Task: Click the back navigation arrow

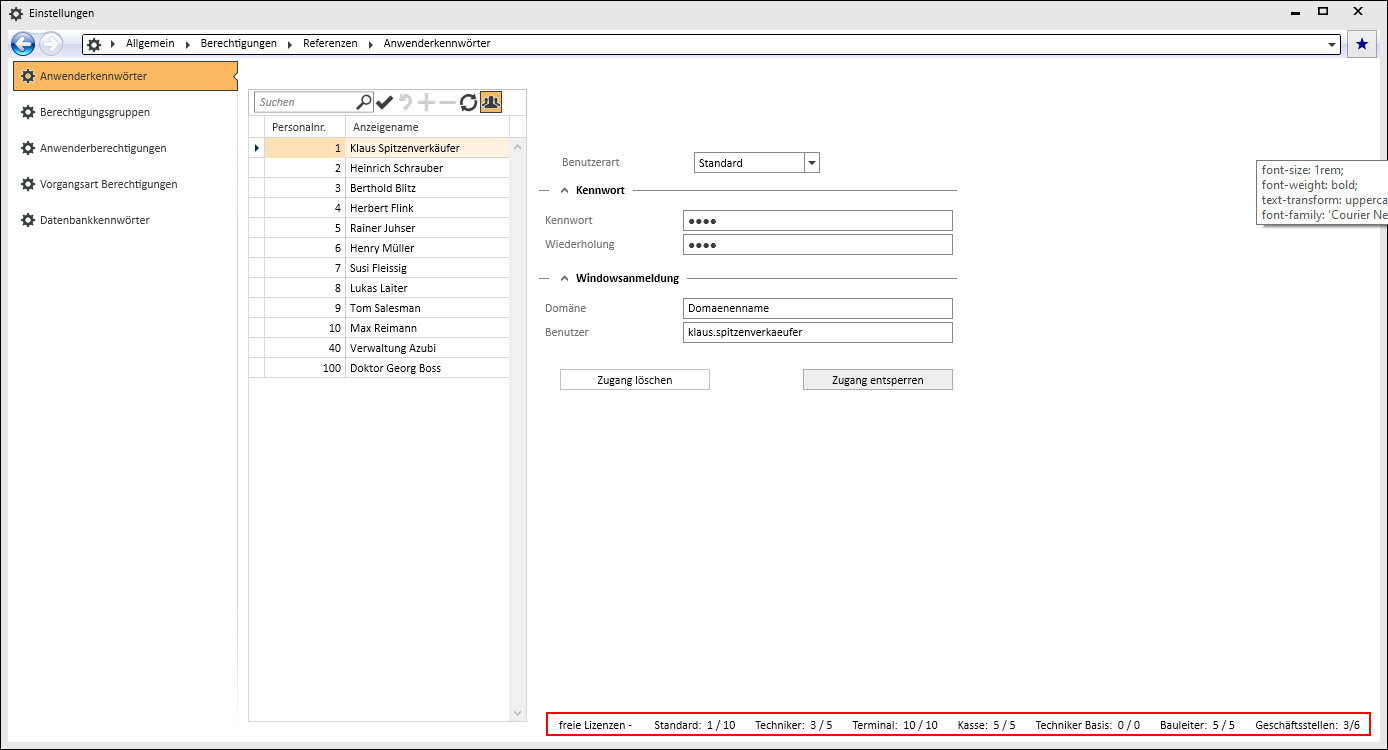Action: 23,44
